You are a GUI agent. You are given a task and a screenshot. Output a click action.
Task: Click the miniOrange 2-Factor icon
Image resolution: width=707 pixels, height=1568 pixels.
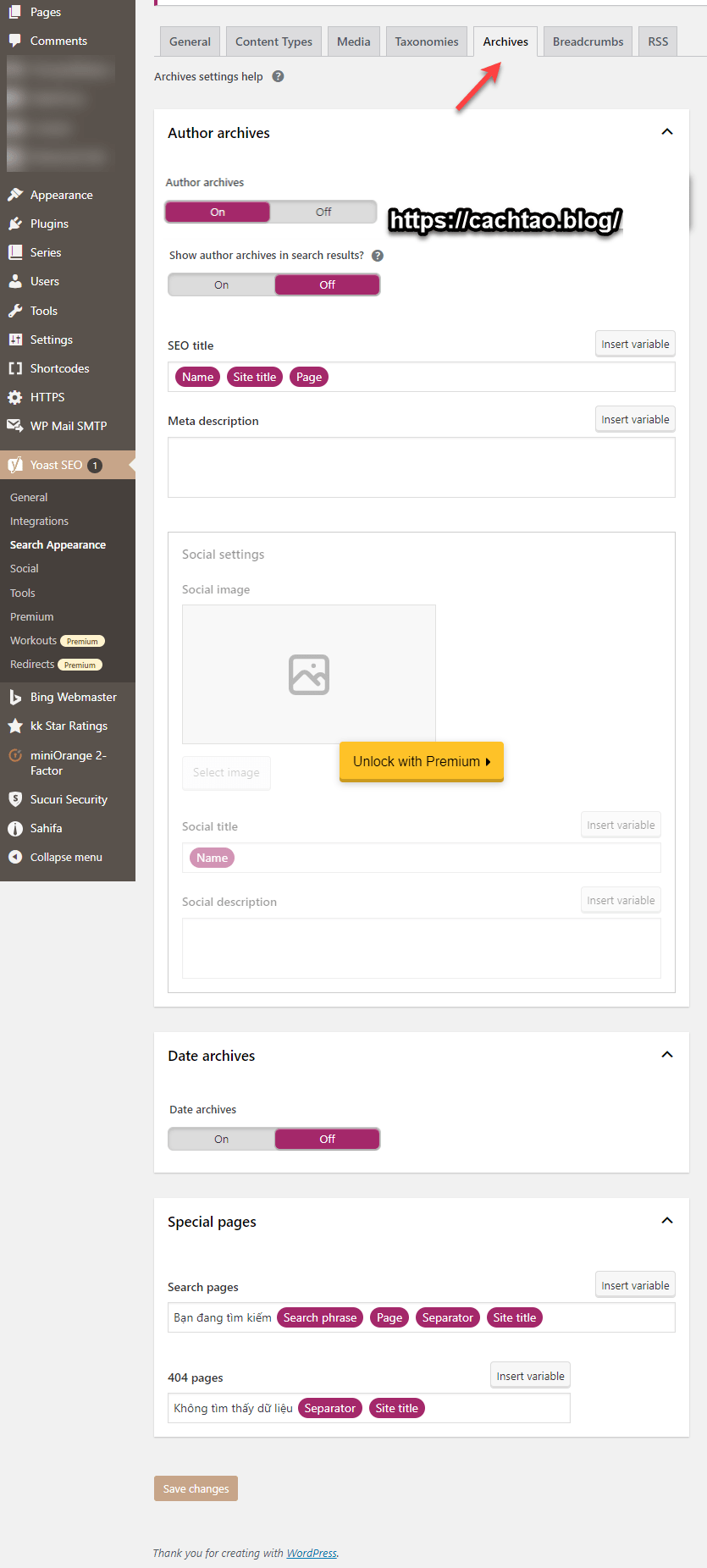point(15,755)
